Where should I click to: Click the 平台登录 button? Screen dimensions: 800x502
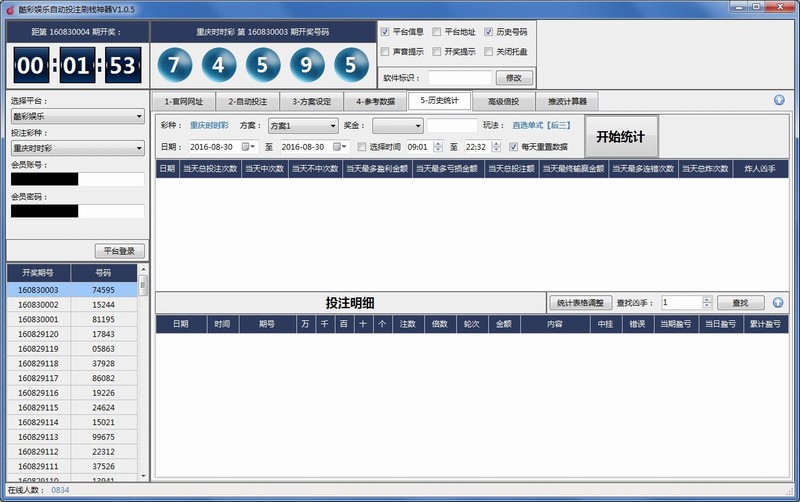coord(120,251)
